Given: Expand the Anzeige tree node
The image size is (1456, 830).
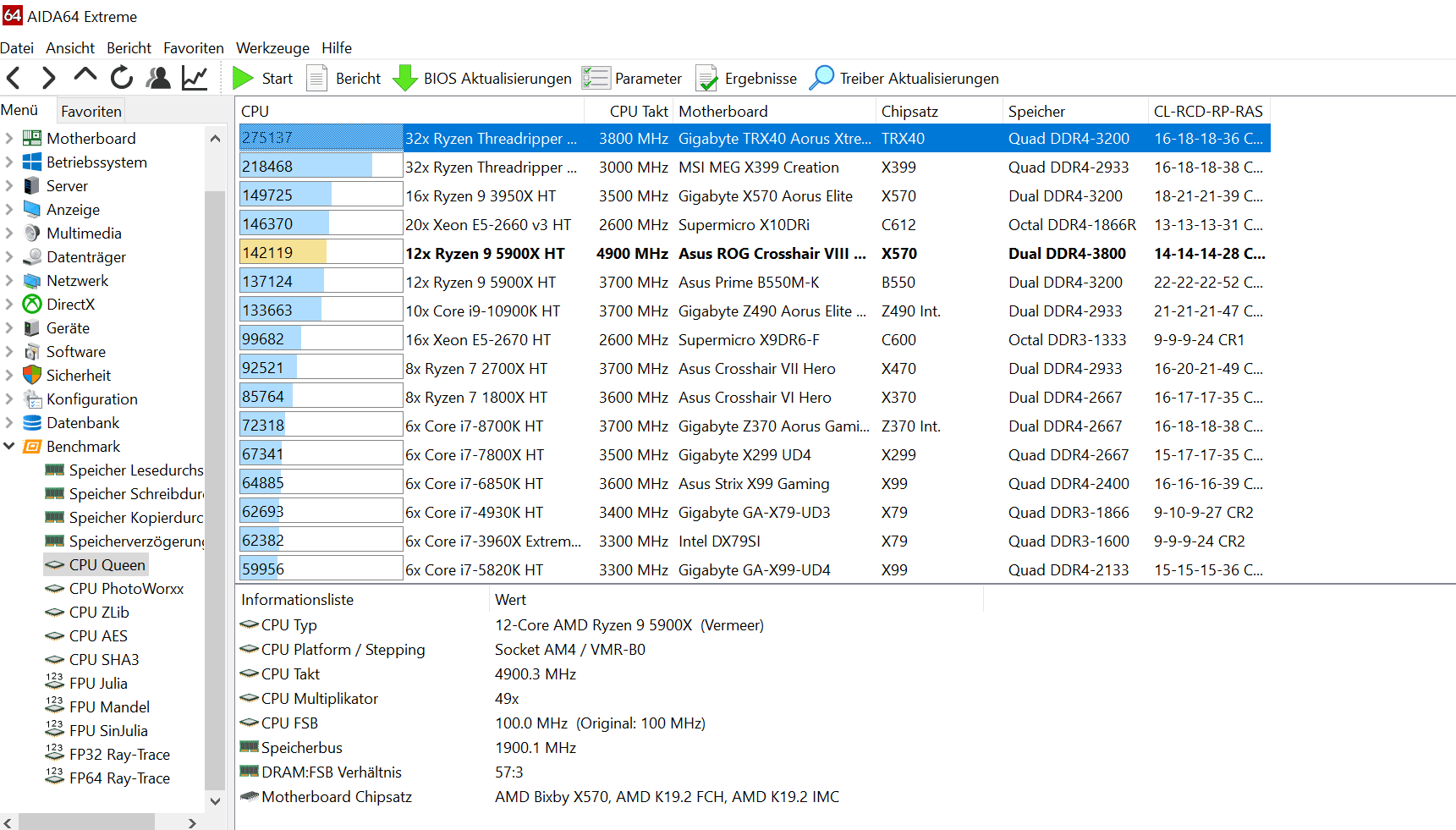Looking at the screenshot, I should 9,209.
